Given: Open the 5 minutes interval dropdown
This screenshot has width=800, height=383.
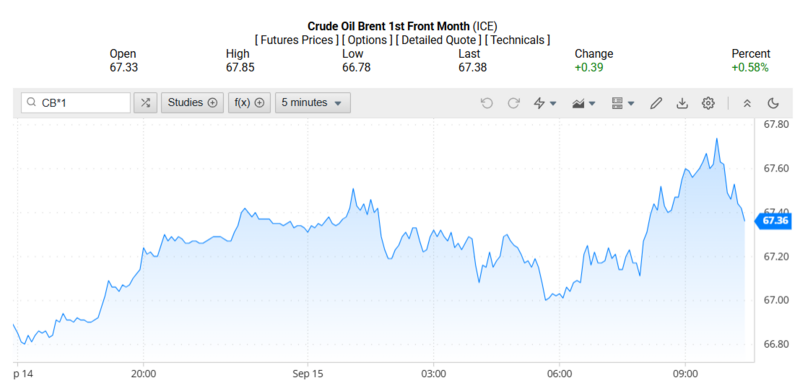Looking at the screenshot, I should (312, 103).
